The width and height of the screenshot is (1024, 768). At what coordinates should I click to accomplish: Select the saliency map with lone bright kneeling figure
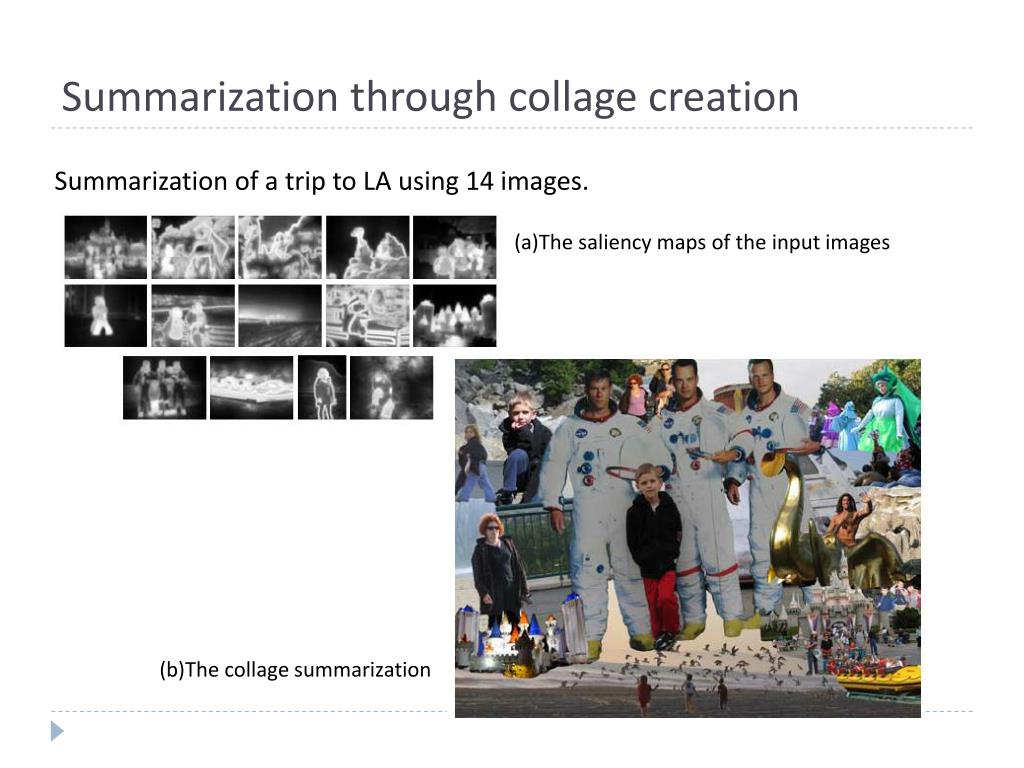click(x=106, y=315)
